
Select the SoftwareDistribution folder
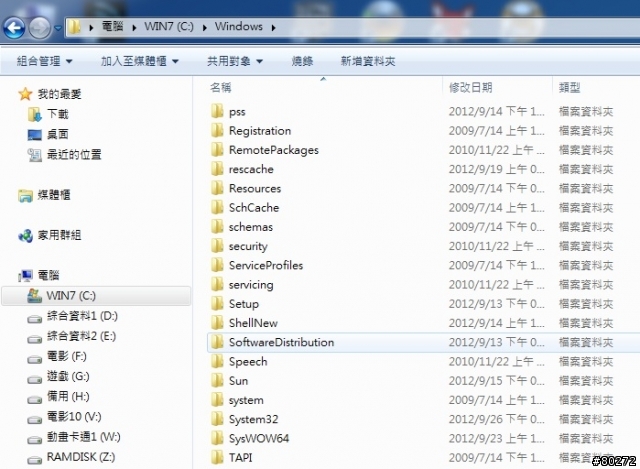click(x=273, y=342)
